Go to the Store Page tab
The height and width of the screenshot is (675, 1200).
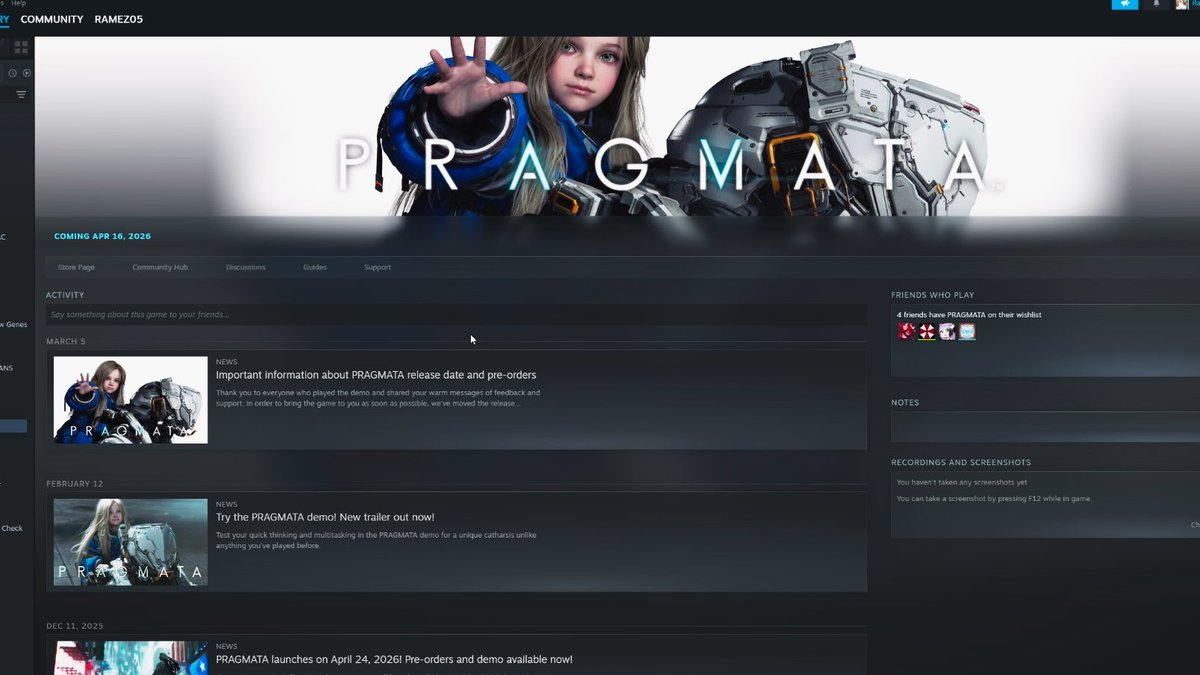tap(76, 267)
